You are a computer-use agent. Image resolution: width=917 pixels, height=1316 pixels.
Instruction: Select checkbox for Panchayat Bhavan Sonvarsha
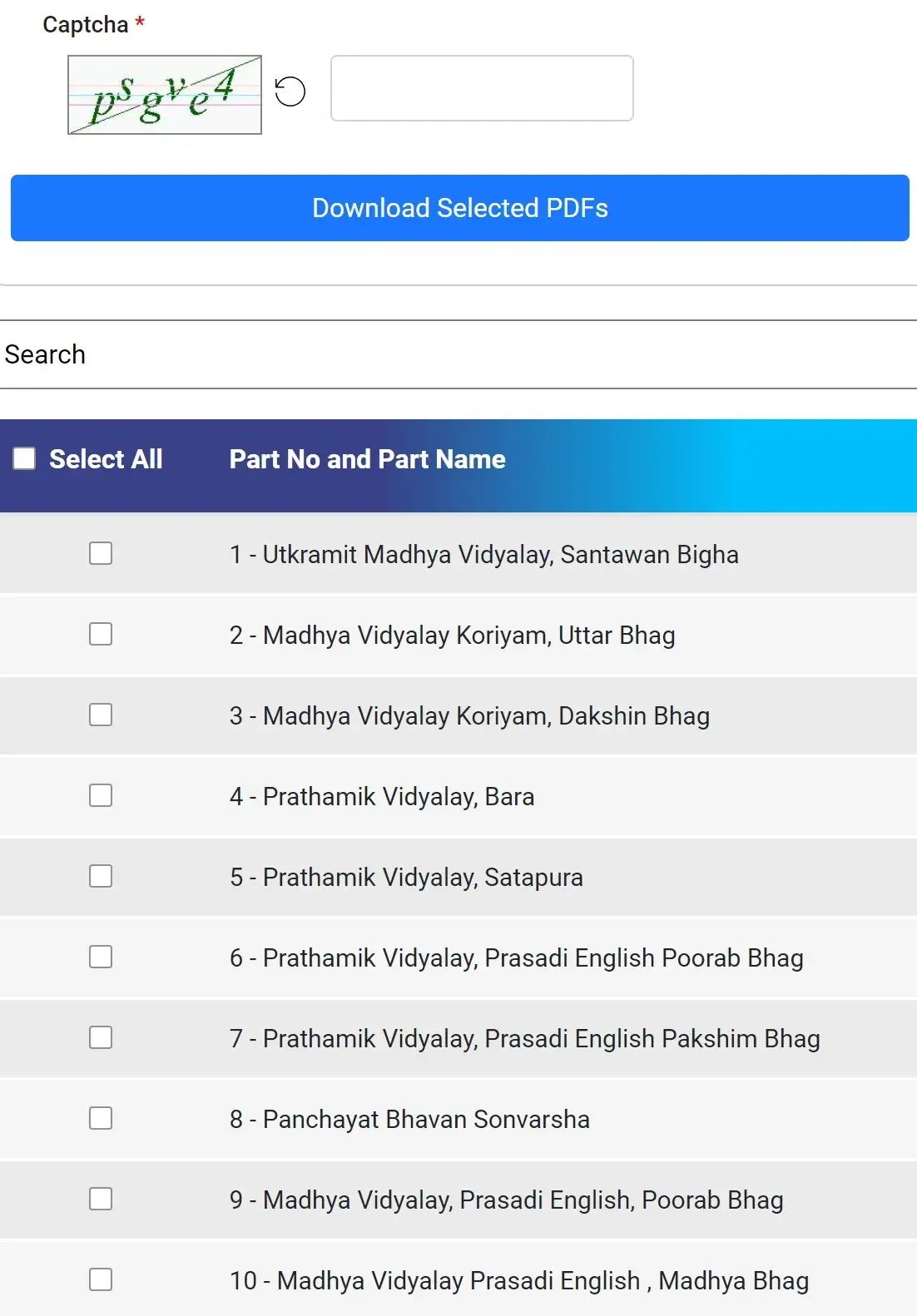click(x=101, y=1118)
